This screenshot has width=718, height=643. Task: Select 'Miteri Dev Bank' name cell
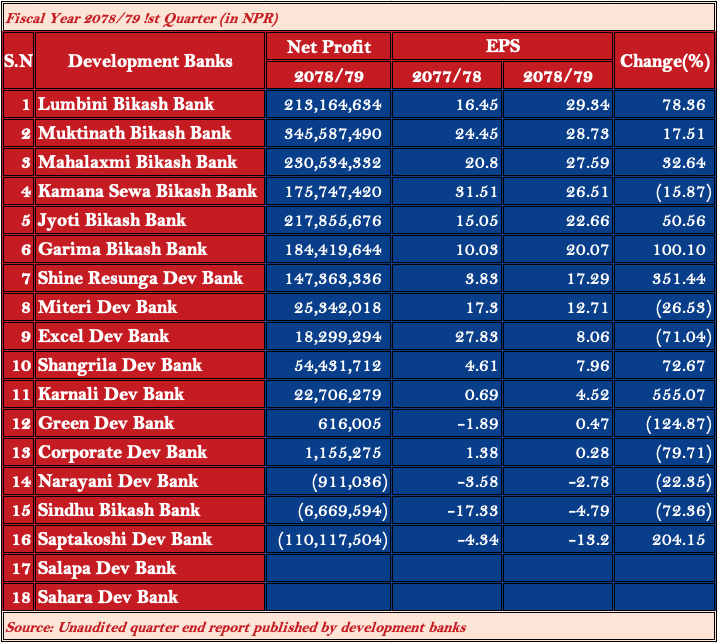[x=150, y=307]
